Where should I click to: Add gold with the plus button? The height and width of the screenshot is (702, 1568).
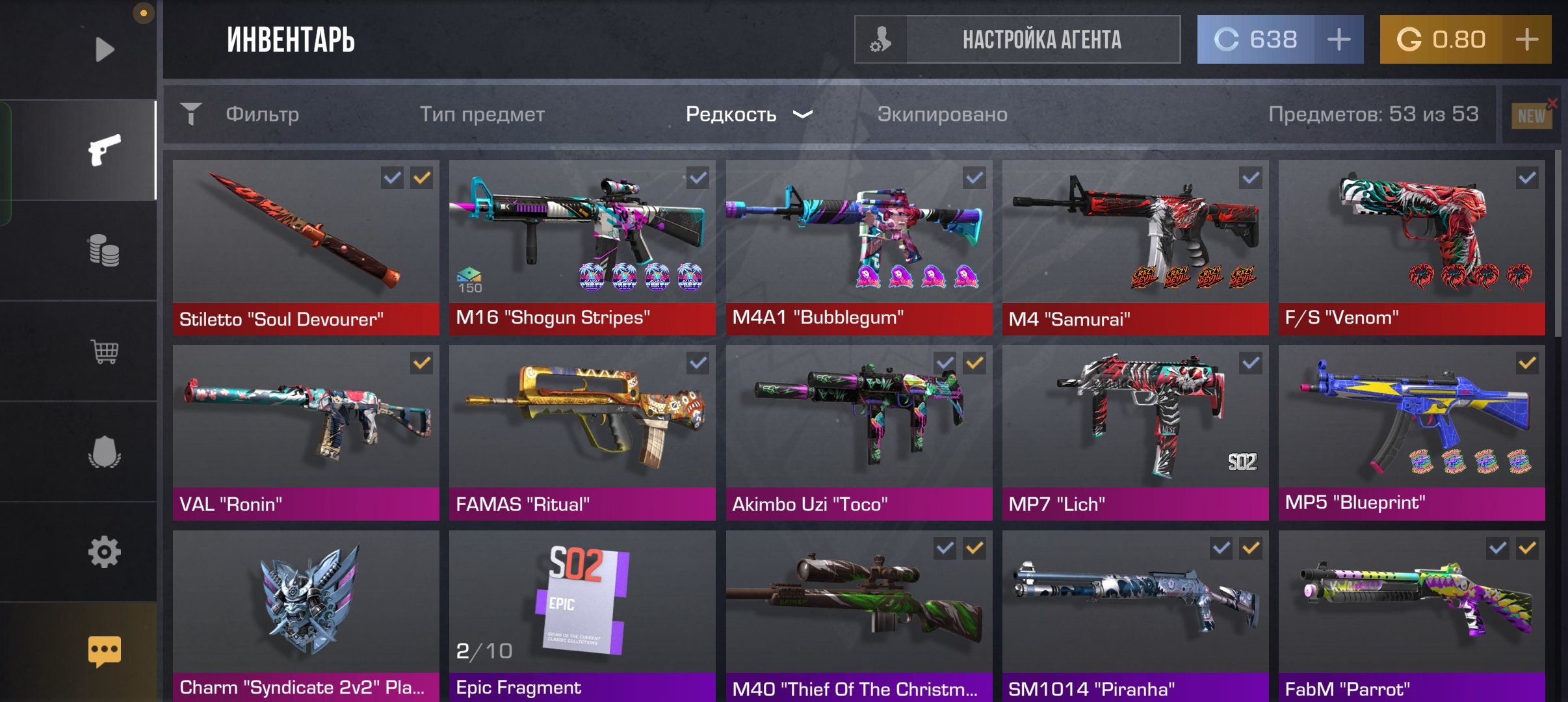tap(1527, 40)
